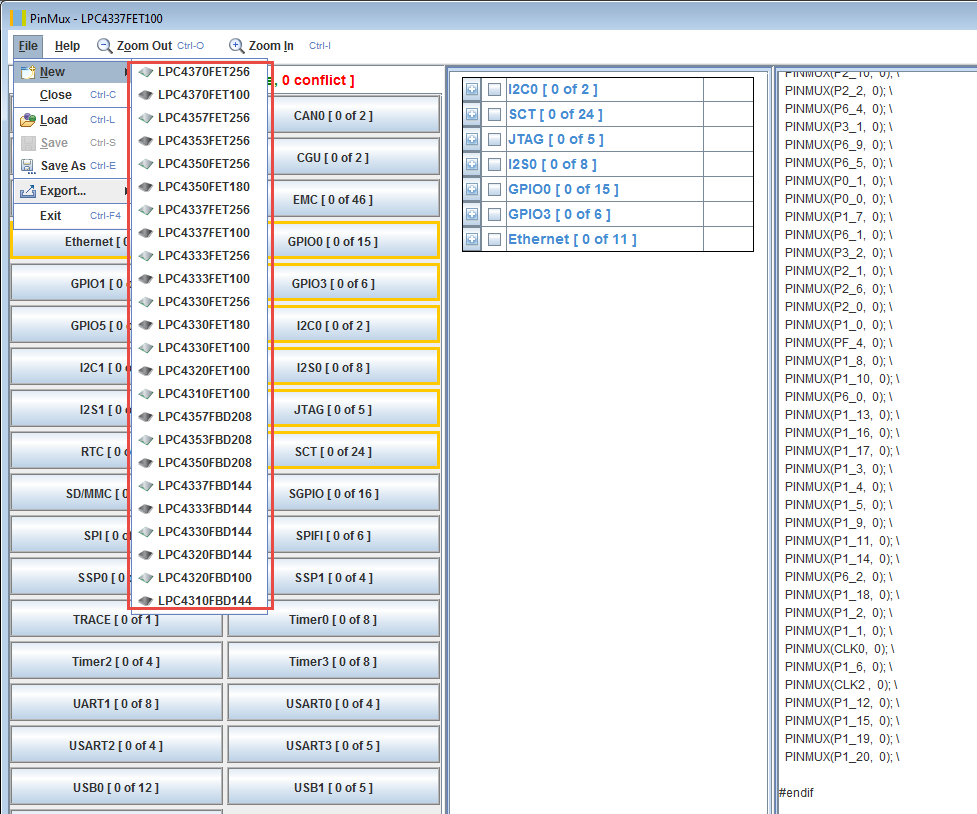Click the chip icon beside LPC4333FET256
The image size is (977, 814).
tap(146, 256)
